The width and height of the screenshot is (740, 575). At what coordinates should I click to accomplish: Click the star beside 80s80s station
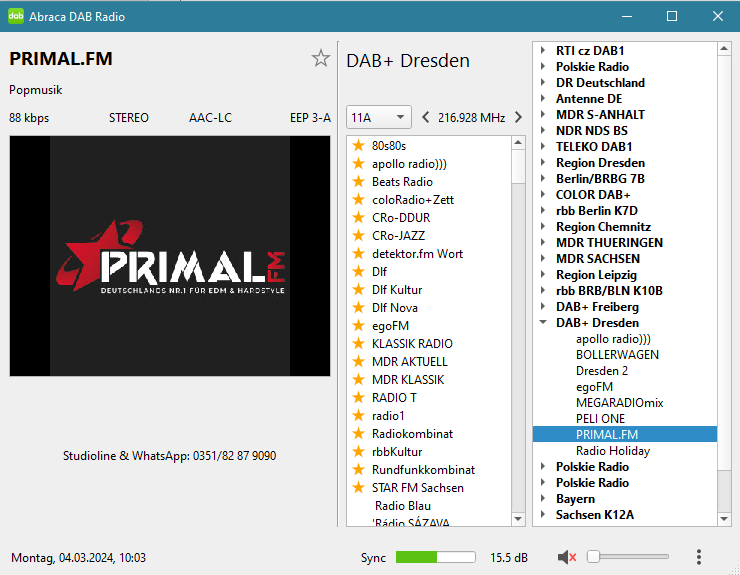click(x=358, y=146)
